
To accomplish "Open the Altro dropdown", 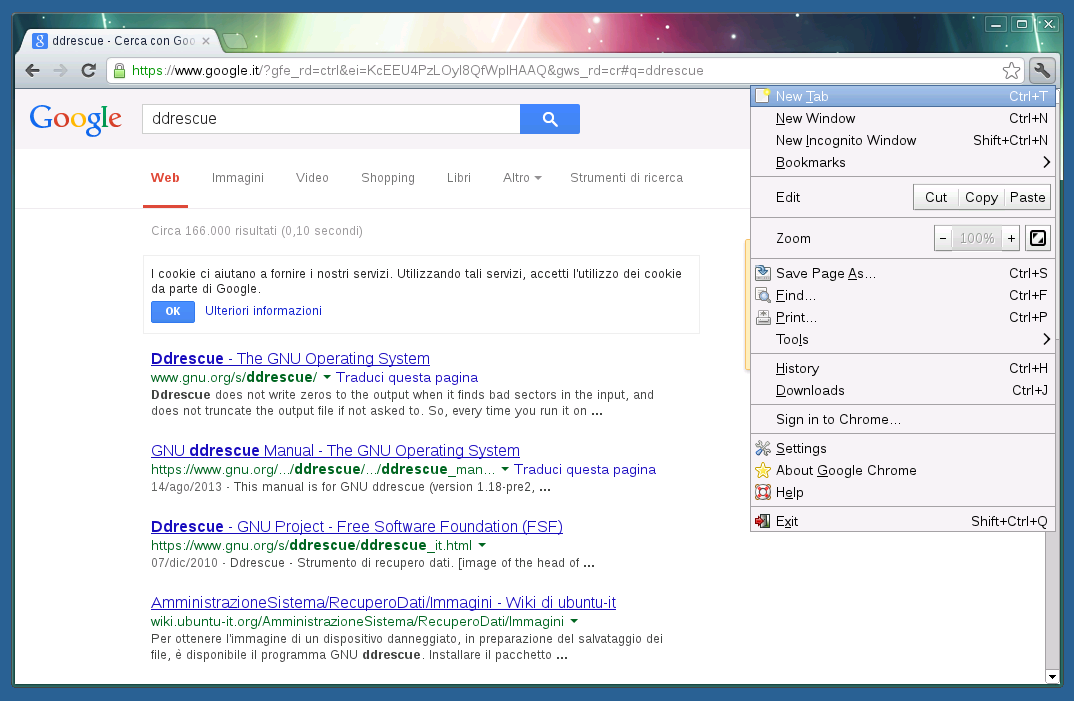I will pyautogui.click(x=521, y=178).
